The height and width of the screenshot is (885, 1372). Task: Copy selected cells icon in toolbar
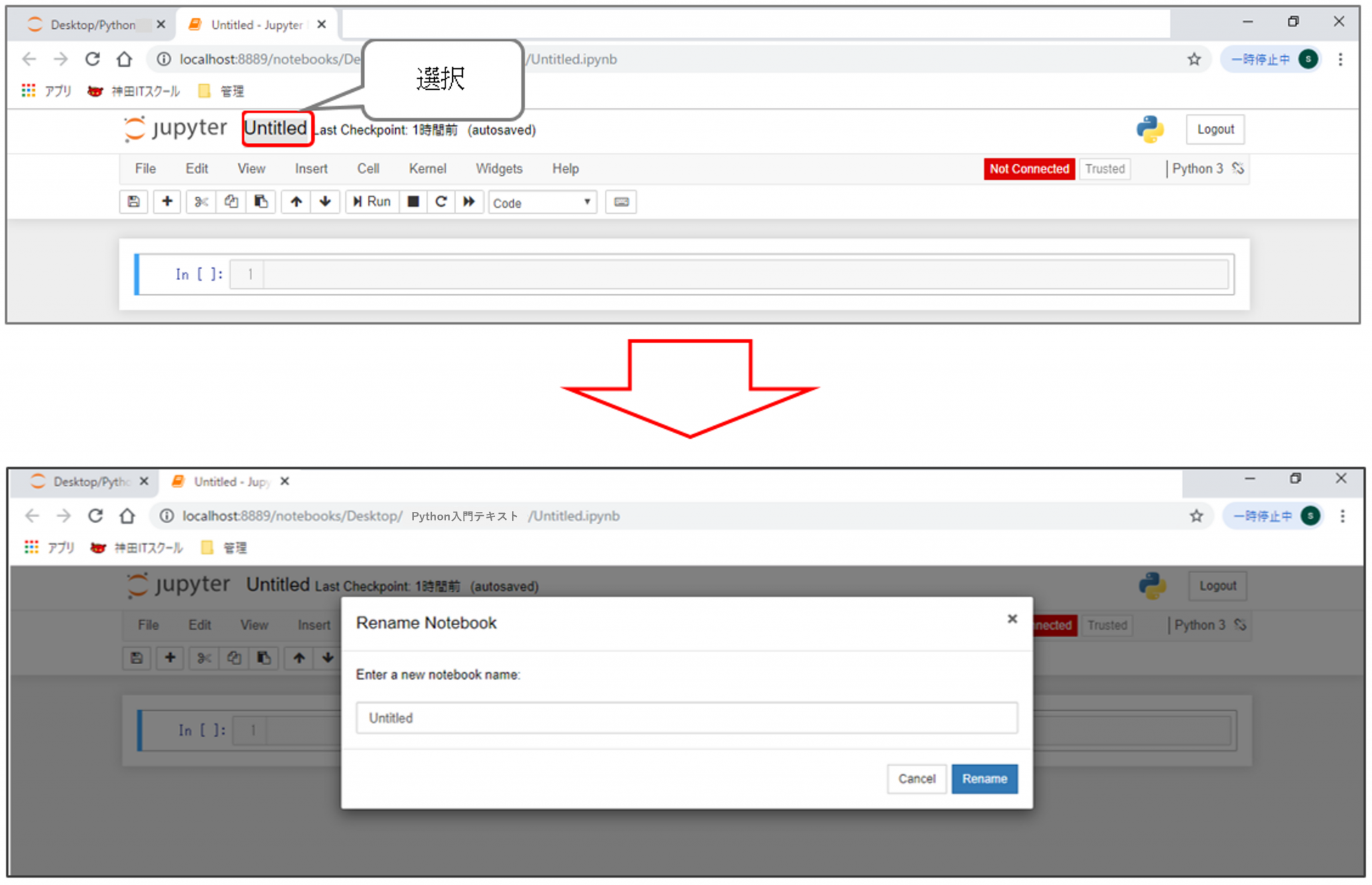(x=231, y=202)
